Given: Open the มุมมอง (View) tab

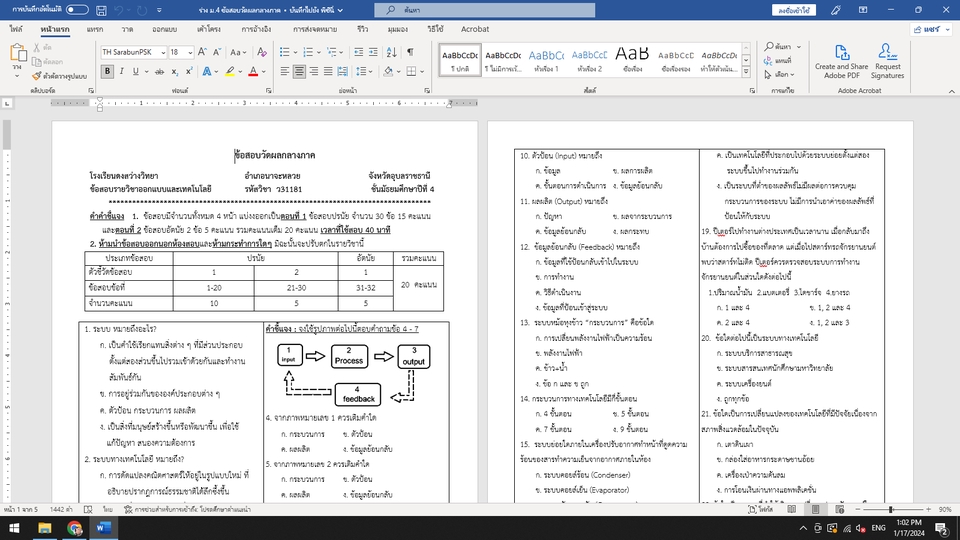Looking at the screenshot, I should point(397,29).
